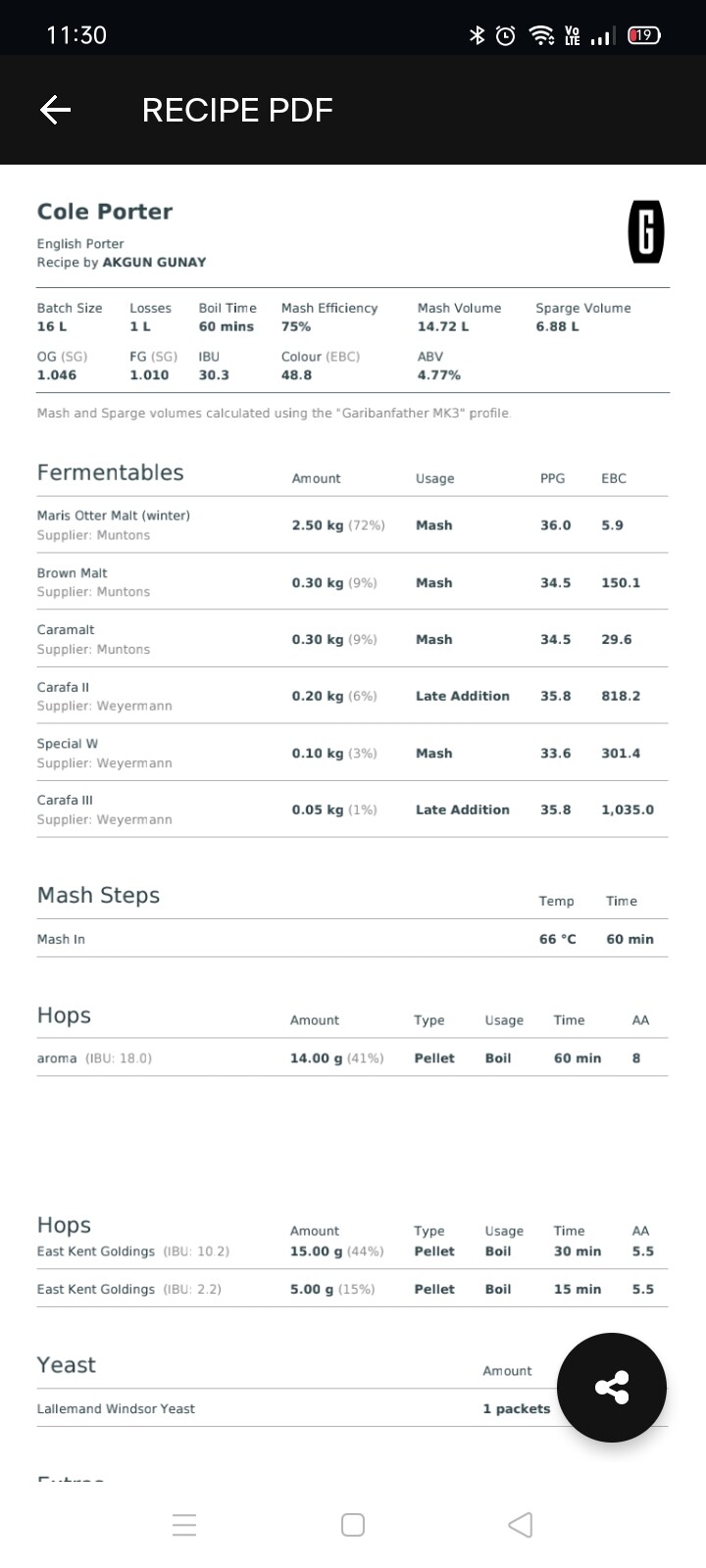Tap the back arrow icon
The image size is (706, 1568).
56,110
